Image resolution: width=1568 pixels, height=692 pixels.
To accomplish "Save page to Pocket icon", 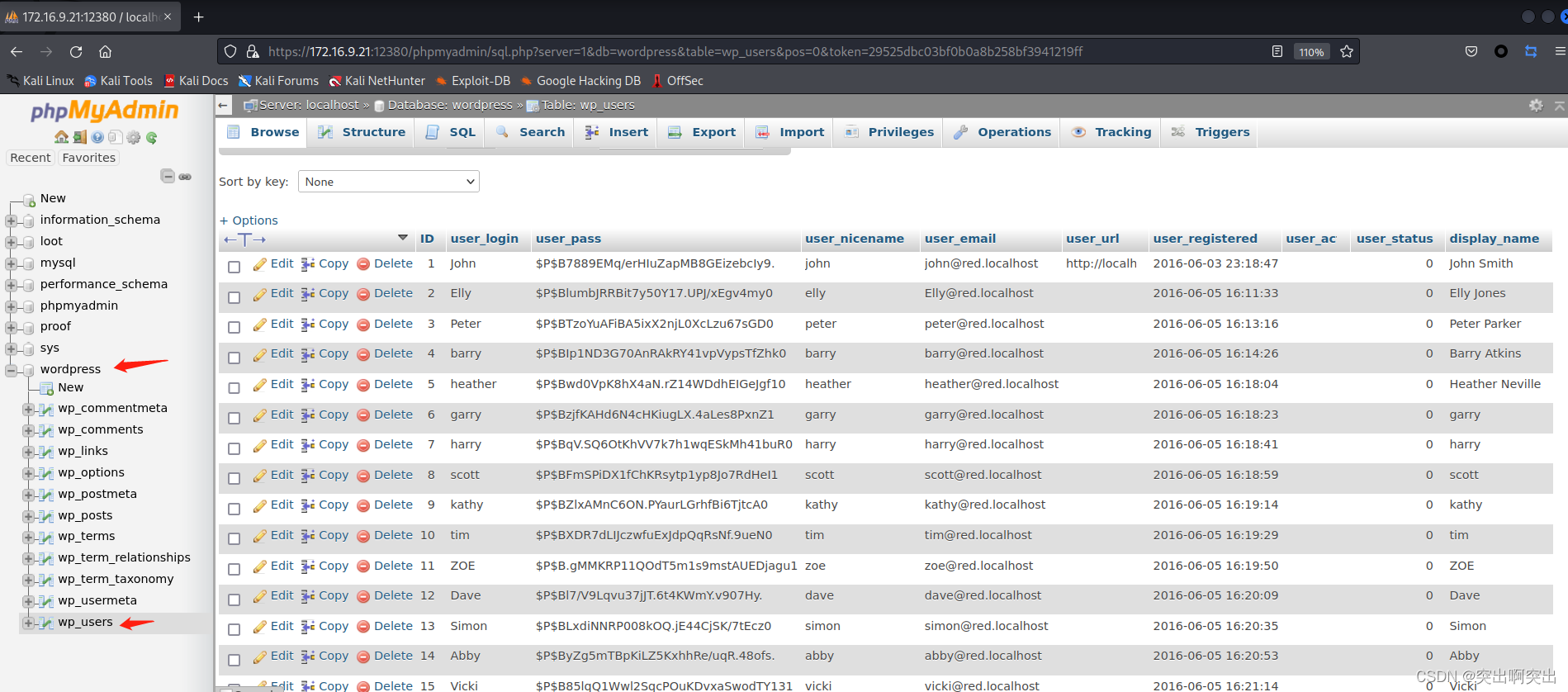I will 1471,51.
